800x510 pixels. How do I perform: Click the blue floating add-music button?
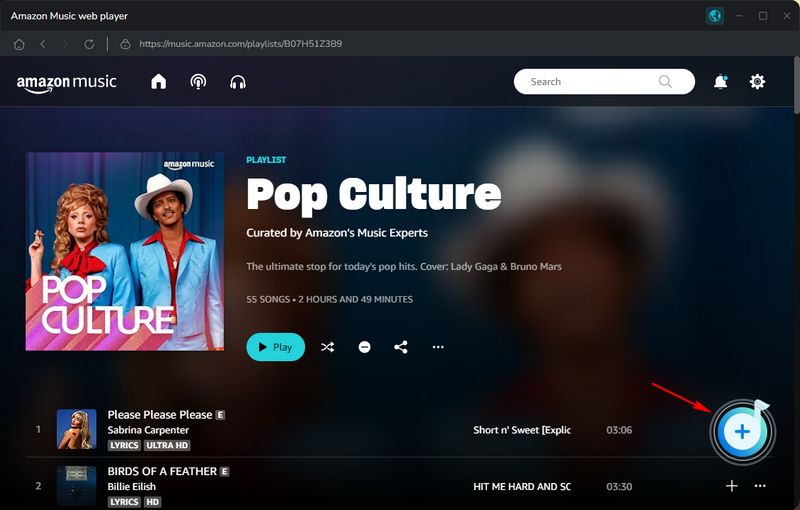pos(741,431)
